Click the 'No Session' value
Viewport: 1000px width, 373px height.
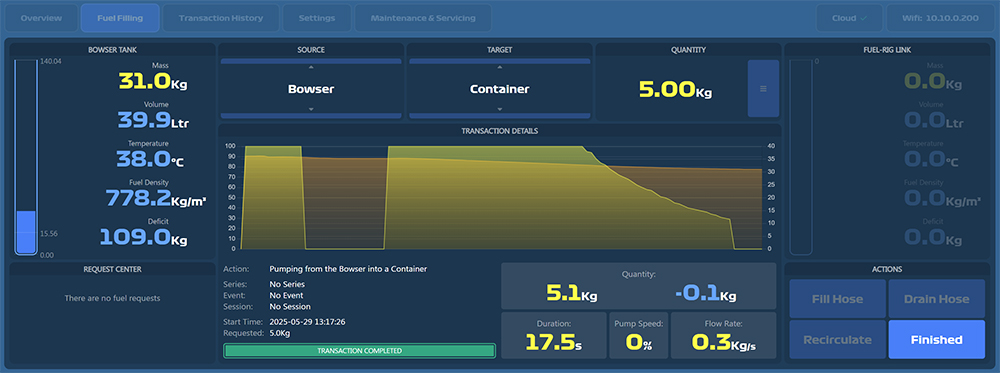(x=289, y=307)
